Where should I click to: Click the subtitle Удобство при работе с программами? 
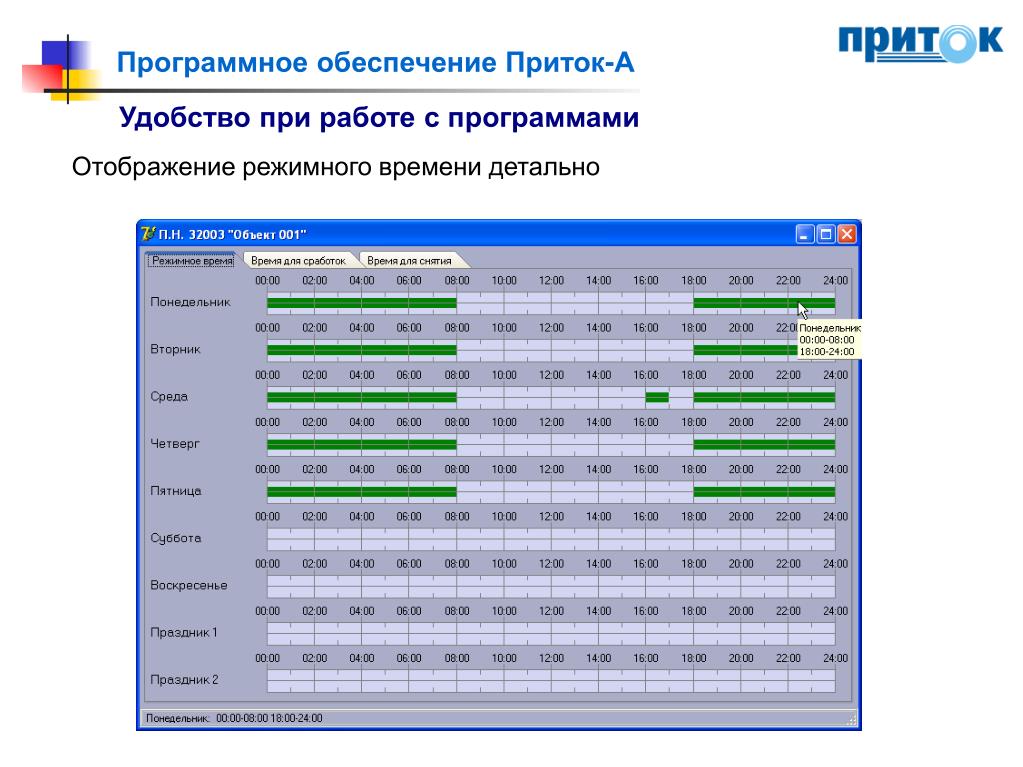coord(379,118)
